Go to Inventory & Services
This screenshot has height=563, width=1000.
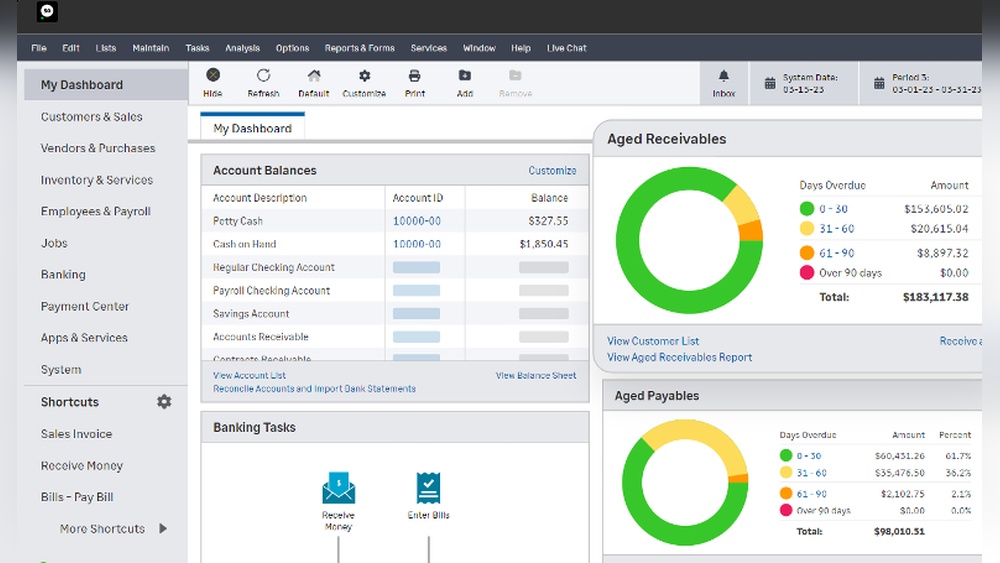[97, 180]
